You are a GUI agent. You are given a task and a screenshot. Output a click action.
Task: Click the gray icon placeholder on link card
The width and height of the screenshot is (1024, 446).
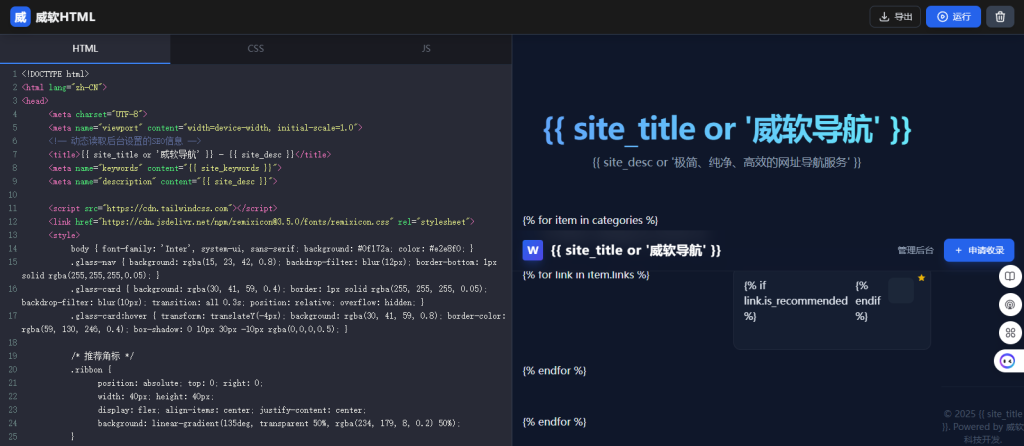coord(900,291)
